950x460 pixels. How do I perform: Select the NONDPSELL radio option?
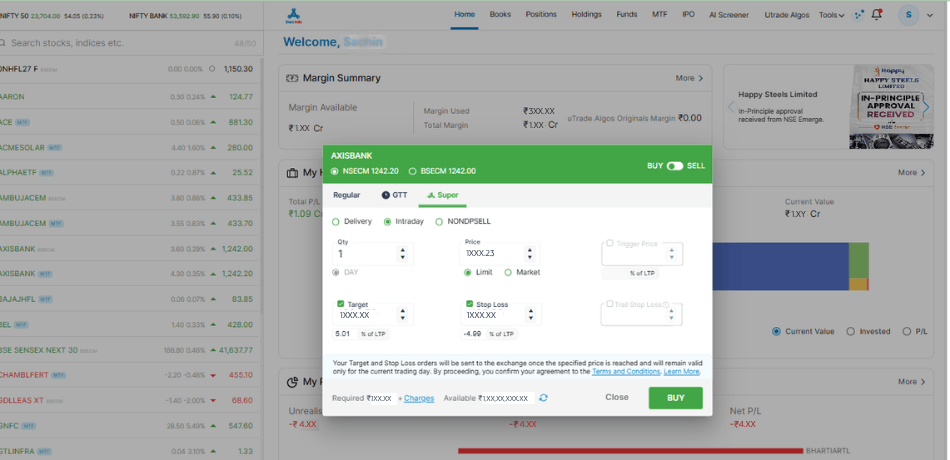(439, 222)
